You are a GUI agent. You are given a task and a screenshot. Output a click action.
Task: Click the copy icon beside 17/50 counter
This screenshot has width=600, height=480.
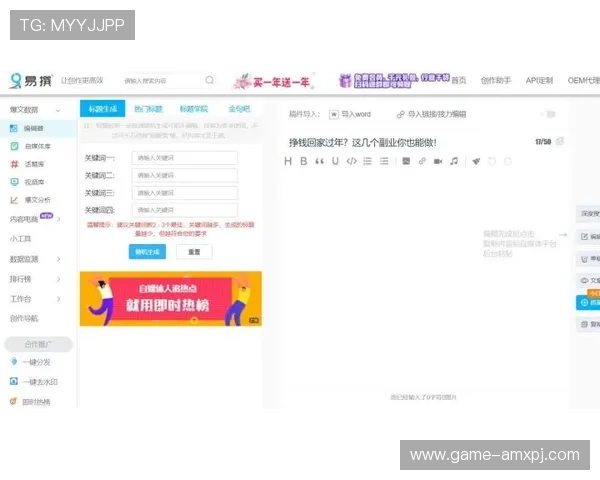point(559,141)
